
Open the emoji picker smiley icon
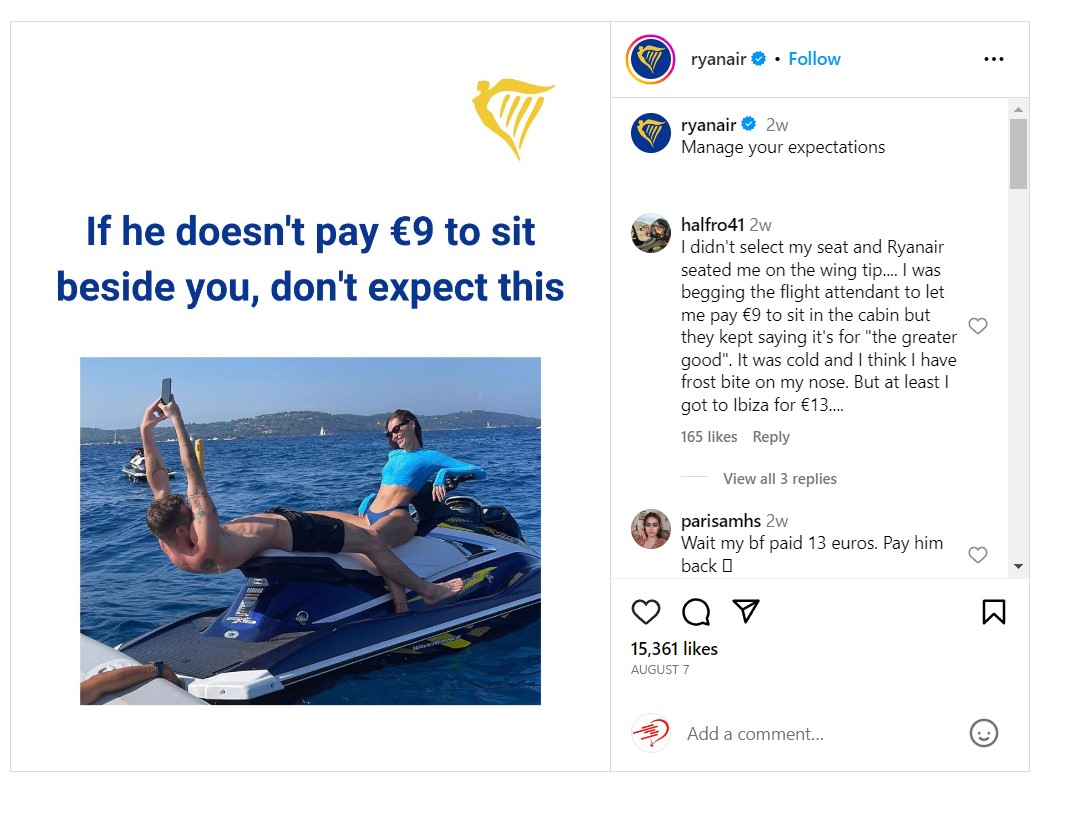pyautogui.click(x=984, y=733)
